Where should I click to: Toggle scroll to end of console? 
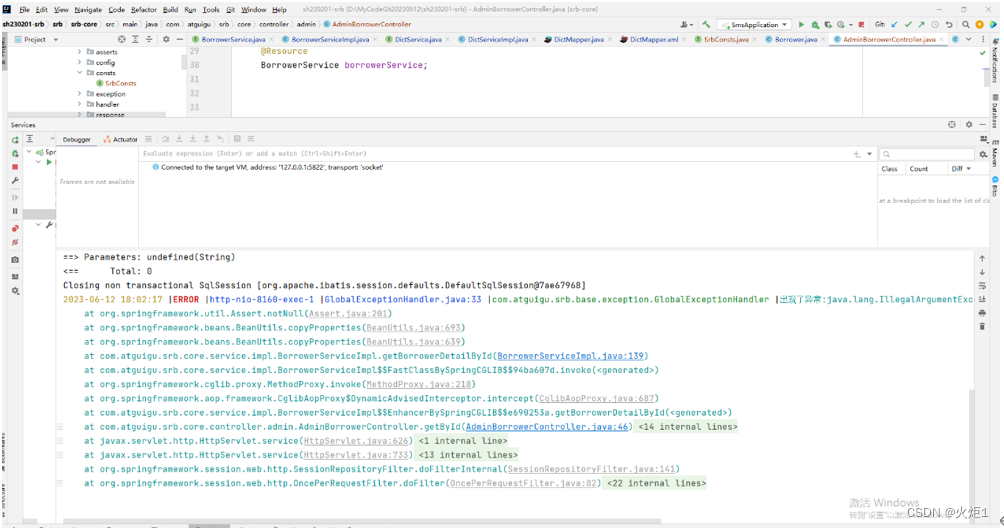coord(982,299)
